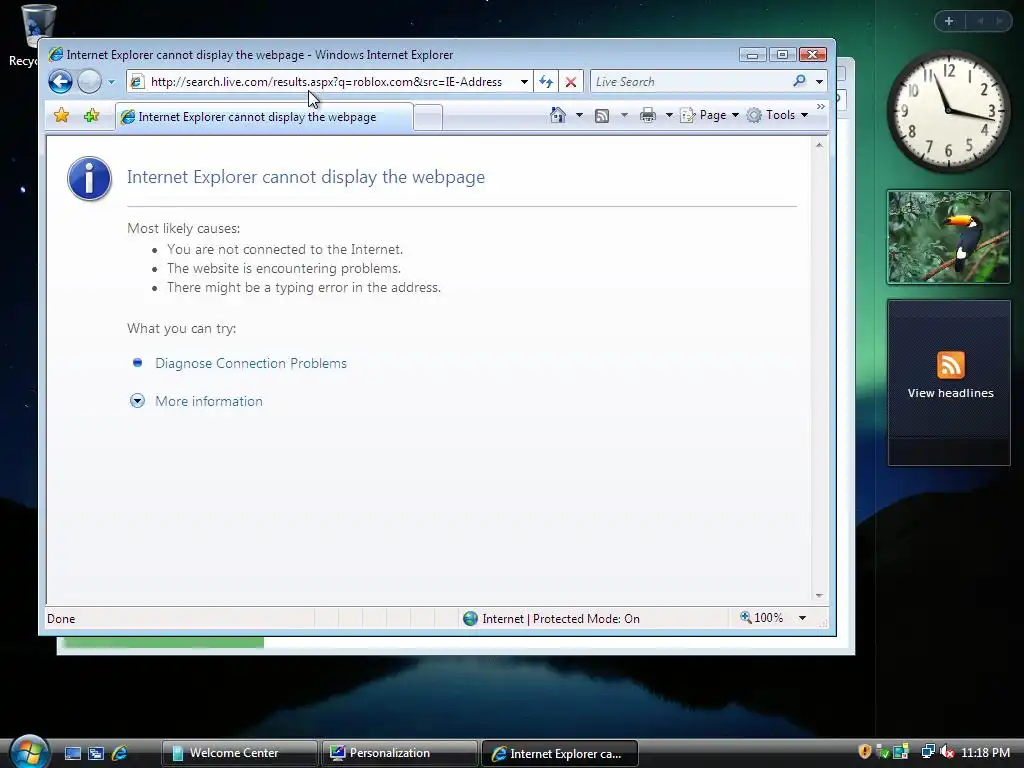Click the blue information icon
1024x768 pixels.
coord(89,178)
